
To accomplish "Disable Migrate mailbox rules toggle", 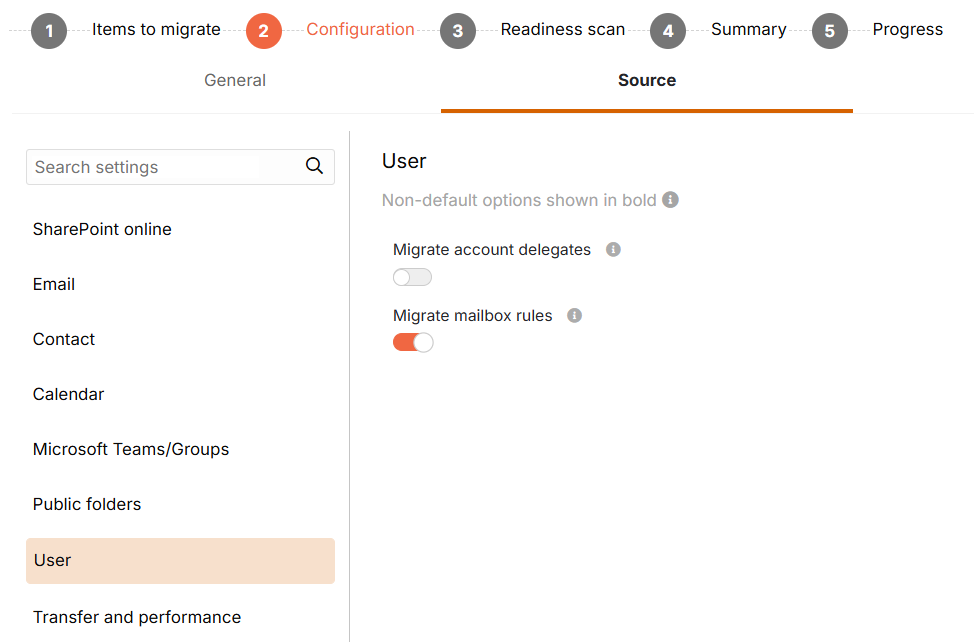I will 412,342.
